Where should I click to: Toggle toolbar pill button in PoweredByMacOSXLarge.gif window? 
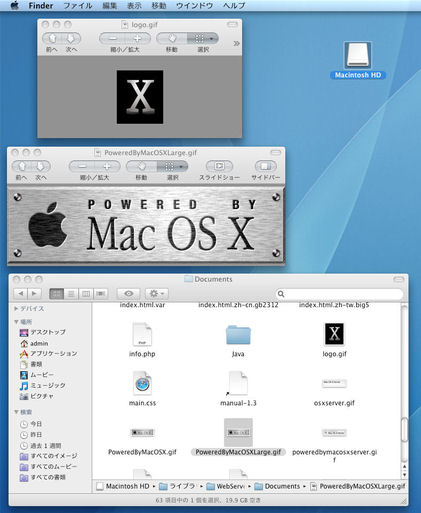276,152
